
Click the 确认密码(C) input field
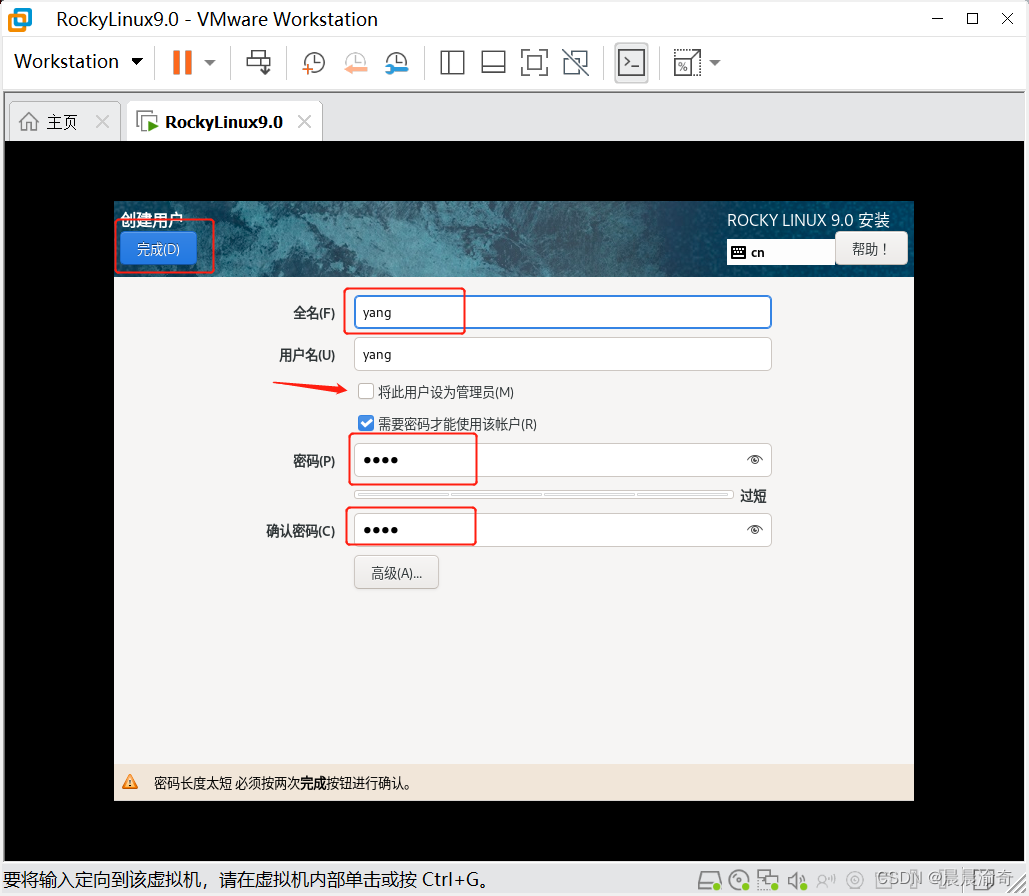pos(562,530)
